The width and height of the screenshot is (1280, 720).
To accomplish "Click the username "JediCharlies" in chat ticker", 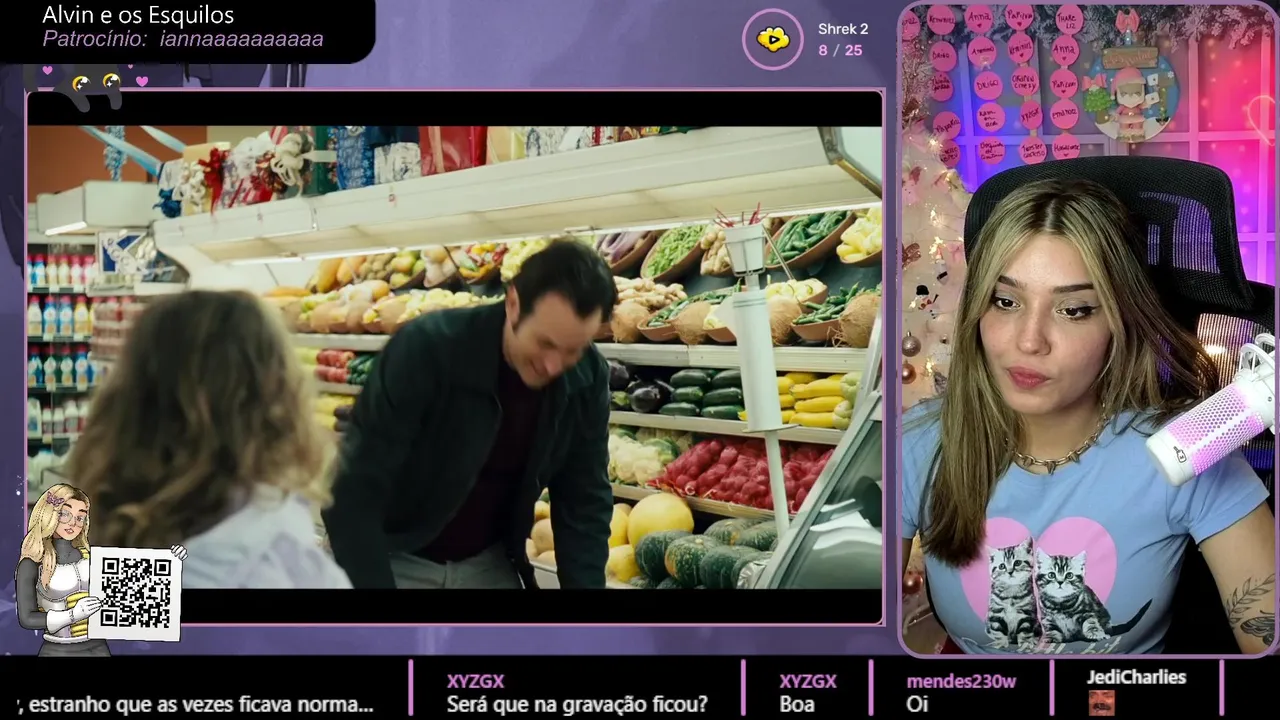I will 1136,677.
